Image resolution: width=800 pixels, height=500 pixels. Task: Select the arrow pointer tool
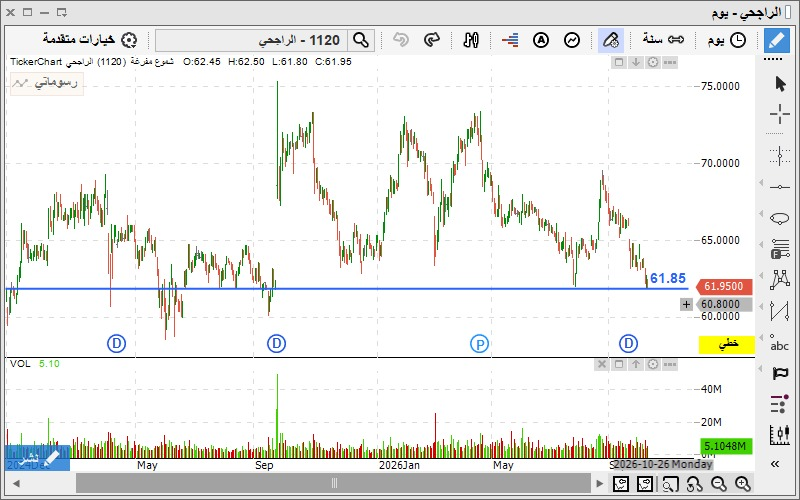pyautogui.click(x=780, y=84)
